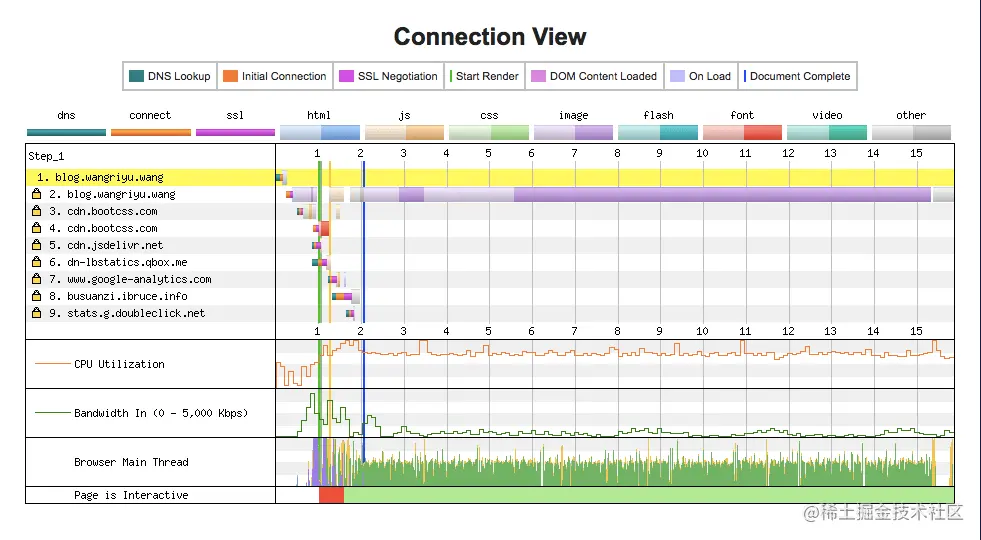
Task: Click the ssl magenta color bar
Action: tap(235, 132)
